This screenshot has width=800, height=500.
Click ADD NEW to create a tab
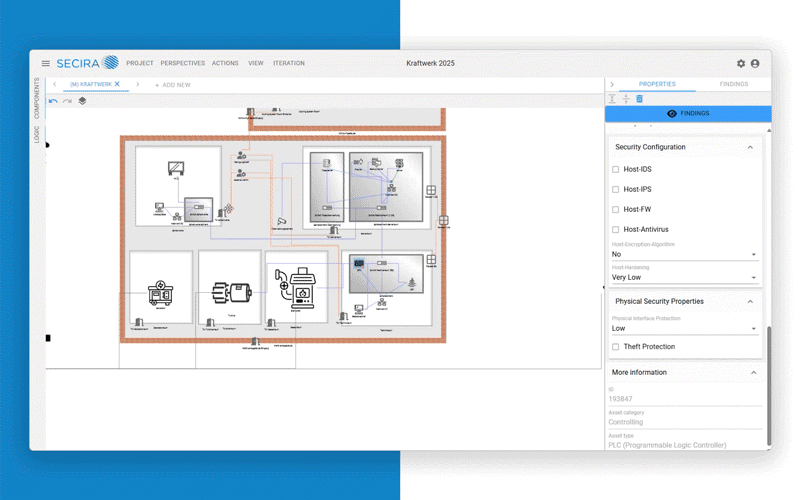coord(172,85)
